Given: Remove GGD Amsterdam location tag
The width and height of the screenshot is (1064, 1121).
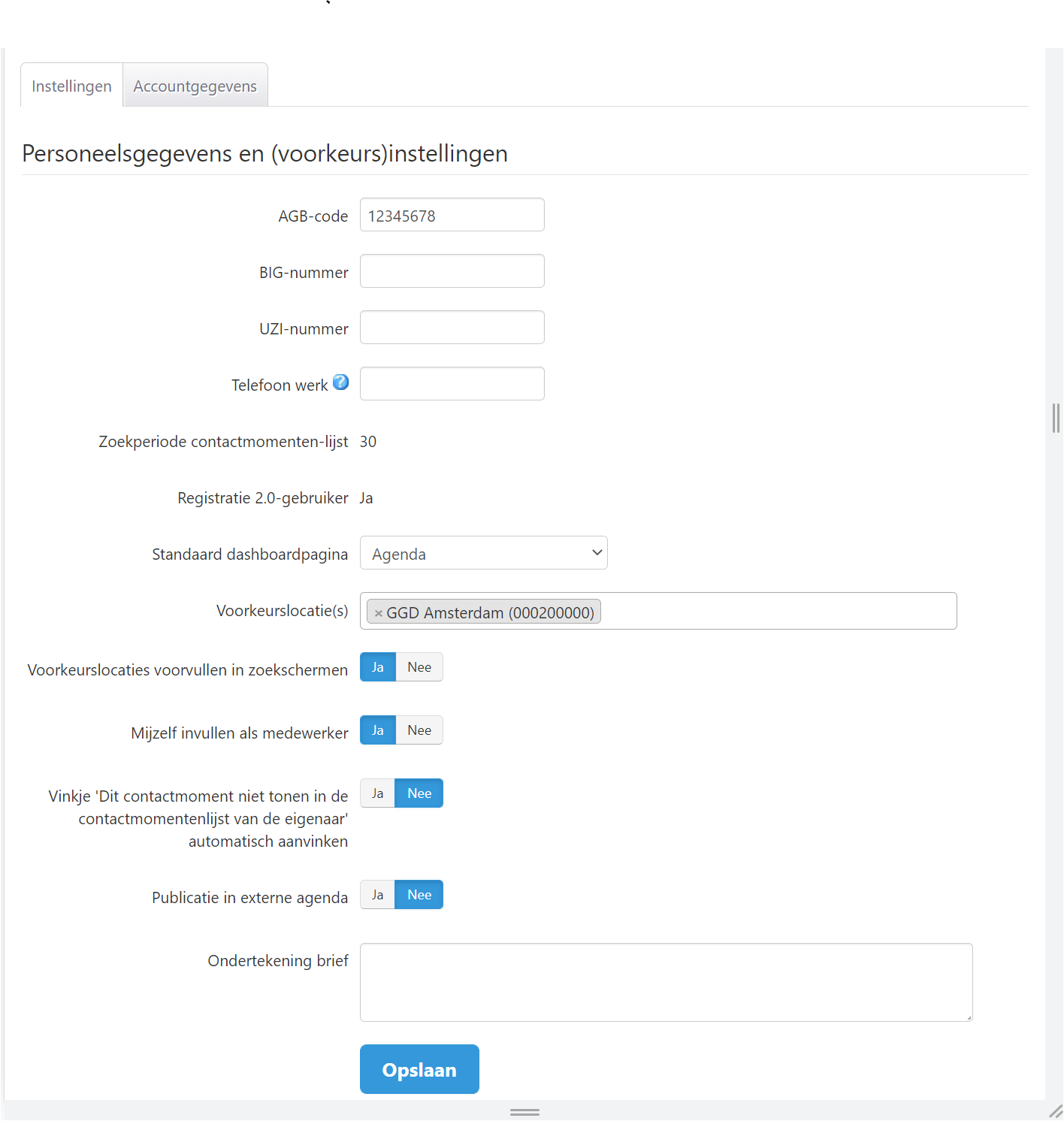Looking at the screenshot, I should coord(379,613).
